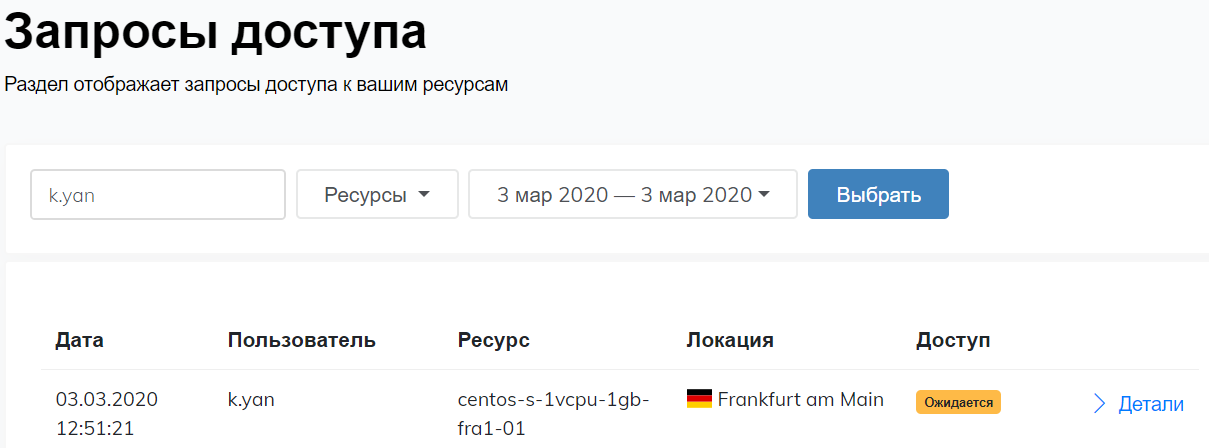This screenshot has width=1209, height=448.
Task: Click the Ресурсы dropdown caret
Action: (x=423, y=194)
